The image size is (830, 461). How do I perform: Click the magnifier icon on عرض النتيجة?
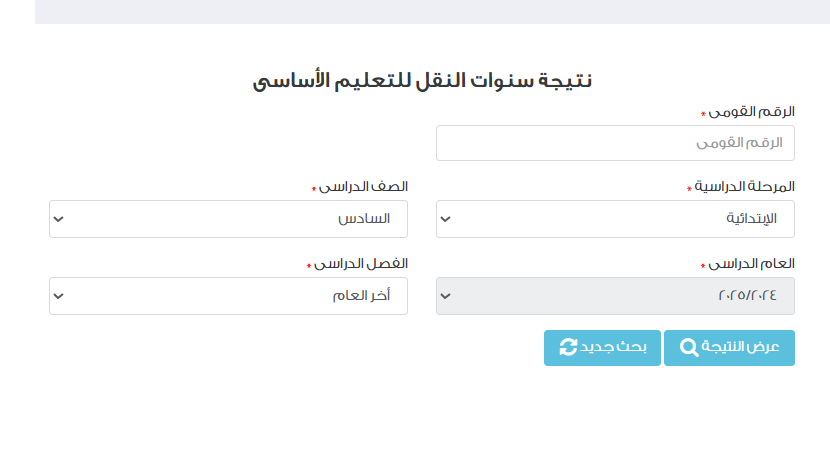tap(689, 347)
